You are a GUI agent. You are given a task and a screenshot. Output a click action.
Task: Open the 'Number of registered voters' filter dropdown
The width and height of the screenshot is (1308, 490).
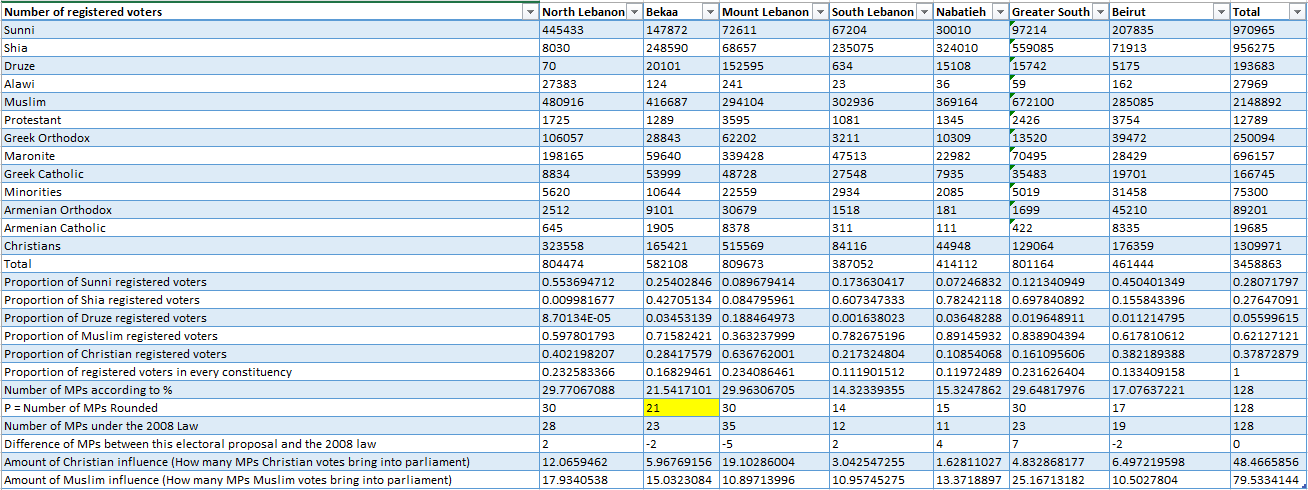[529, 12]
